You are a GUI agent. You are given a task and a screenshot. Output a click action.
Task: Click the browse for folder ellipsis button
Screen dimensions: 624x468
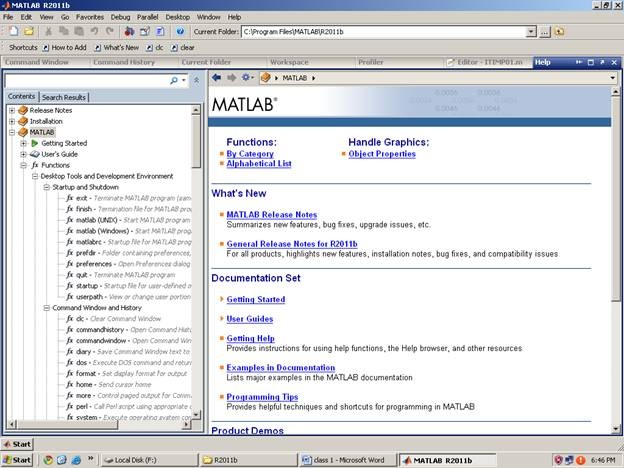pyautogui.click(x=544, y=32)
